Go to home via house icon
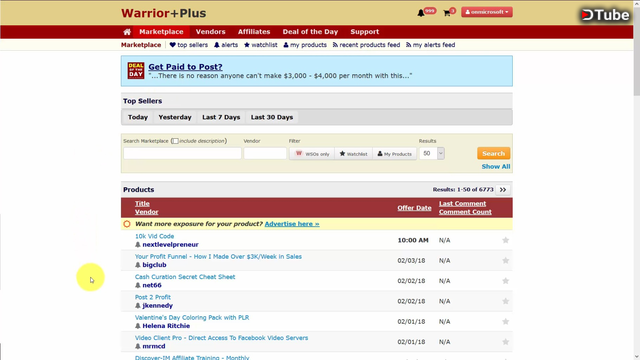The height and width of the screenshot is (360, 640). [127, 32]
